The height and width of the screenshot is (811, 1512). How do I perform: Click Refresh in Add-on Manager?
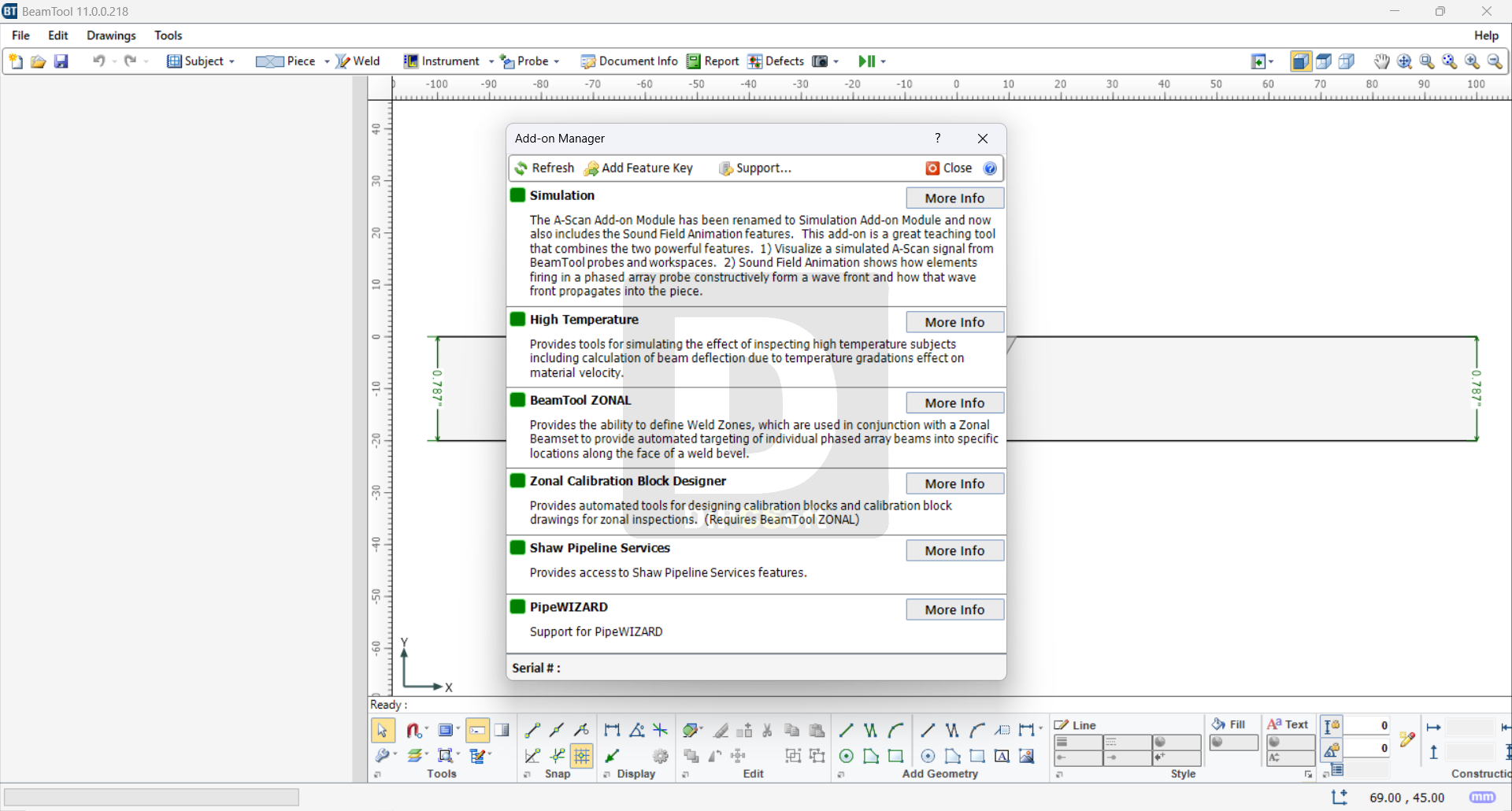[x=545, y=168]
